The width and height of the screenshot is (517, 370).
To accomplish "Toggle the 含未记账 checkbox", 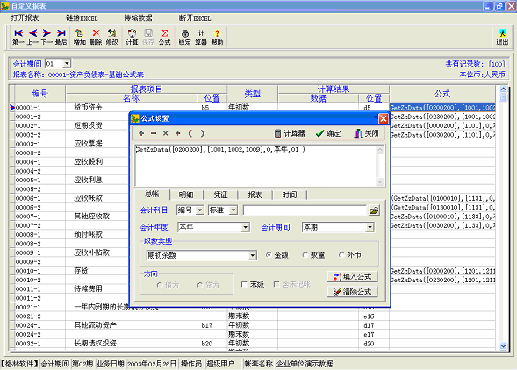I will pyautogui.click(x=277, y=284).
